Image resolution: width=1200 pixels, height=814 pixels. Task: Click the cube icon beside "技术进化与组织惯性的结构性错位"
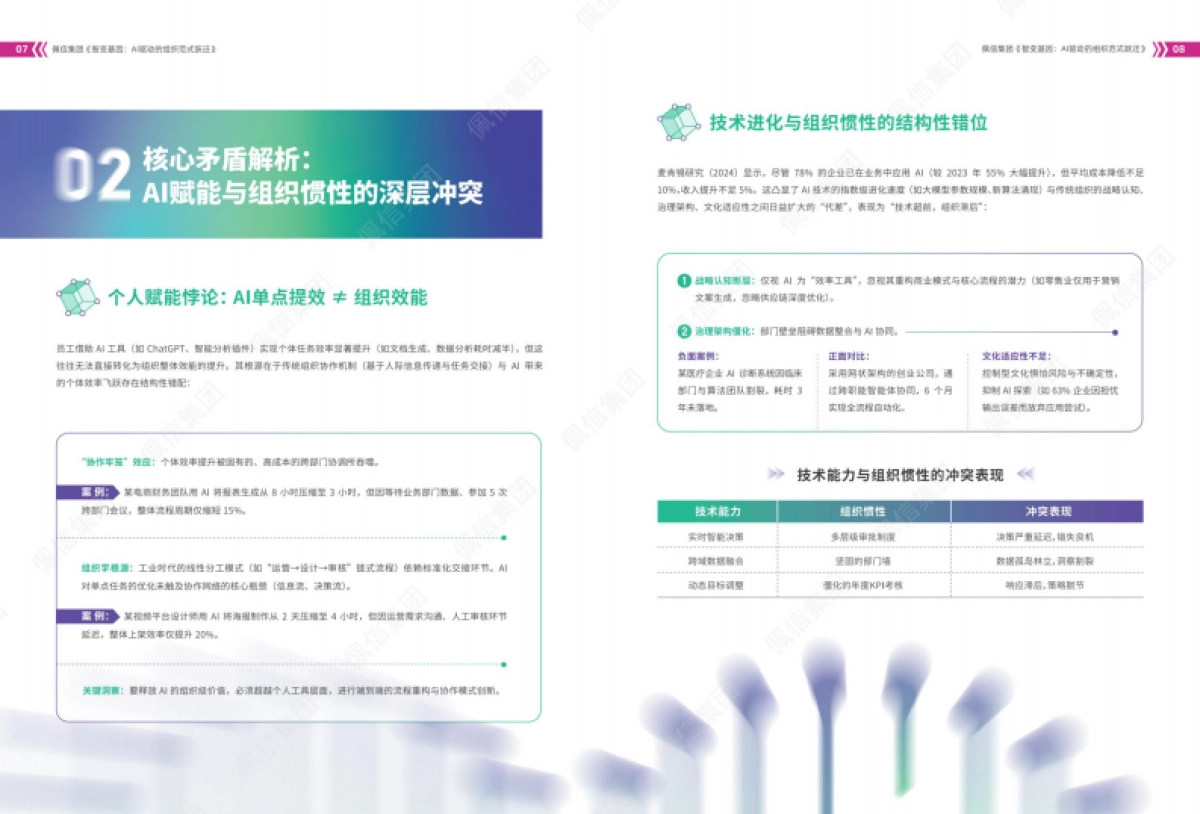pyautogui.click(x=679, y=122)
